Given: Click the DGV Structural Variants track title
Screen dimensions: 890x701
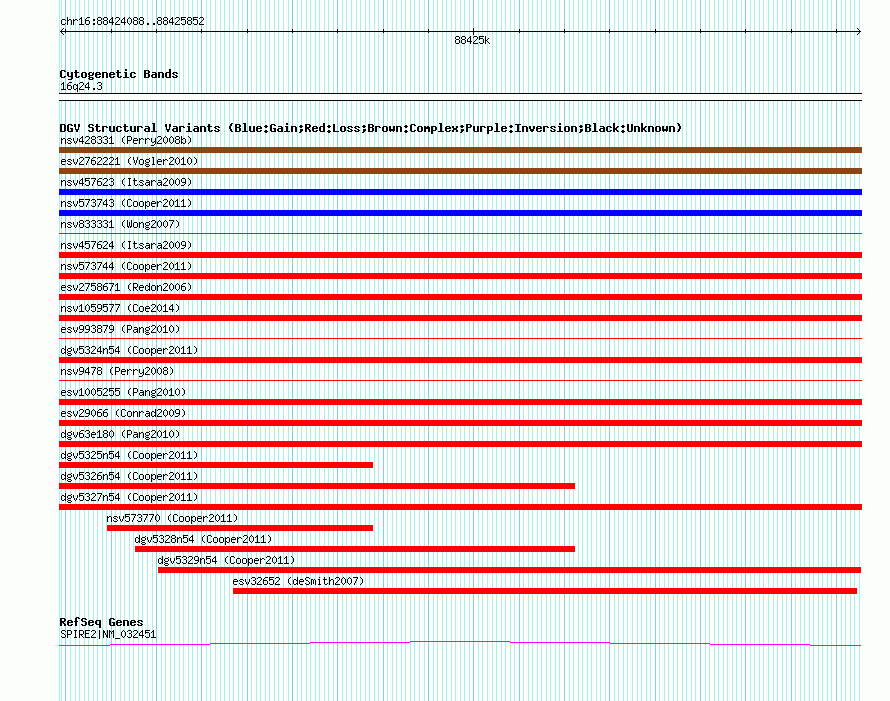Looking at the screenshot, I should [371, 128].
